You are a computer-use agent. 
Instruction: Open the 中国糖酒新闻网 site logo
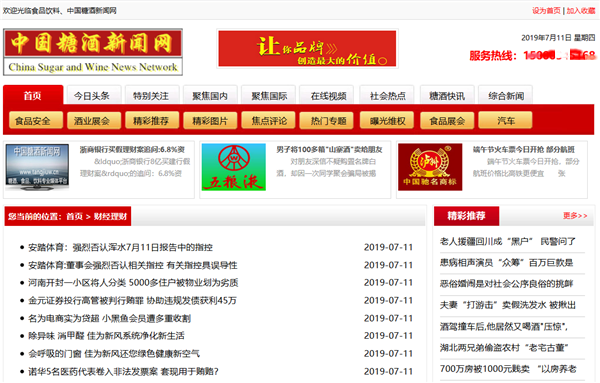93,52
